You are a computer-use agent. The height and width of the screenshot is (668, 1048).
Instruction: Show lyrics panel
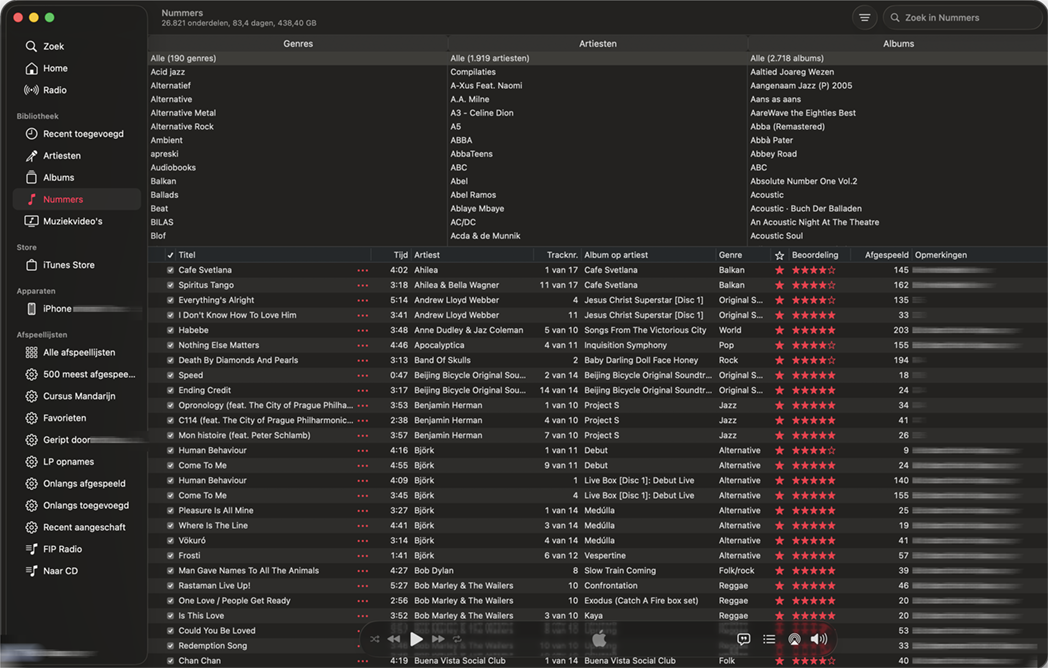click(x=743, y=639)
